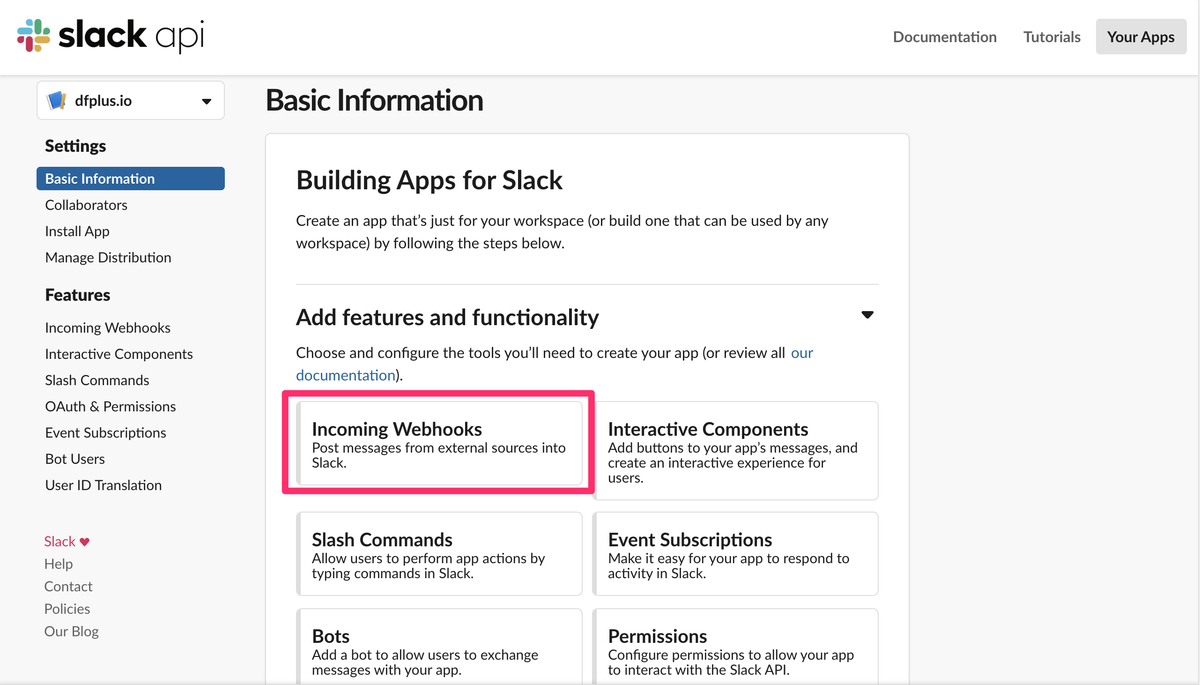1200x685 pixels.
Task: Click the Building Apps for Slack heading
Action: (x=430, y=181)
